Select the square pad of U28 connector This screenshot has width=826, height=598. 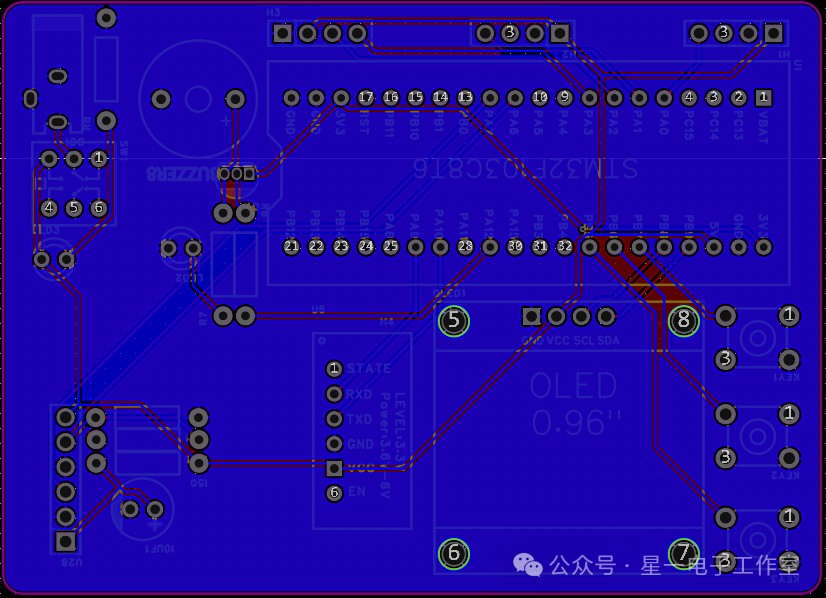[65, 541]
